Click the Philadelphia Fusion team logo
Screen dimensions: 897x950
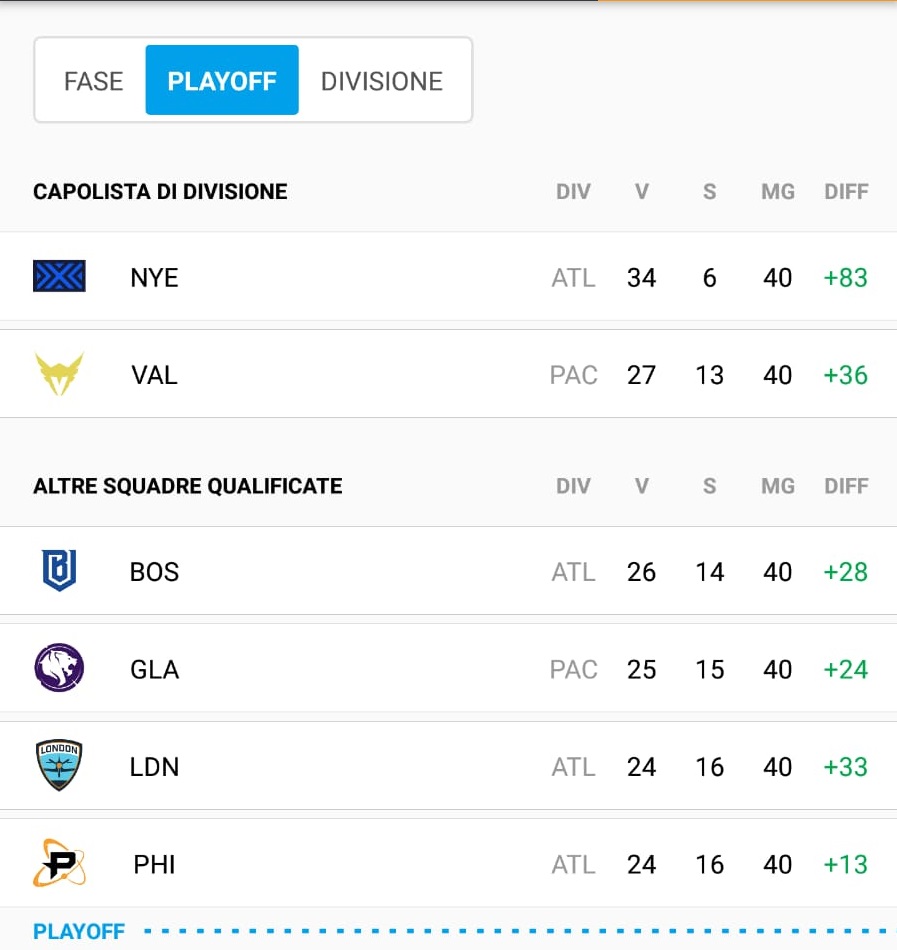[x=59, y=863]
